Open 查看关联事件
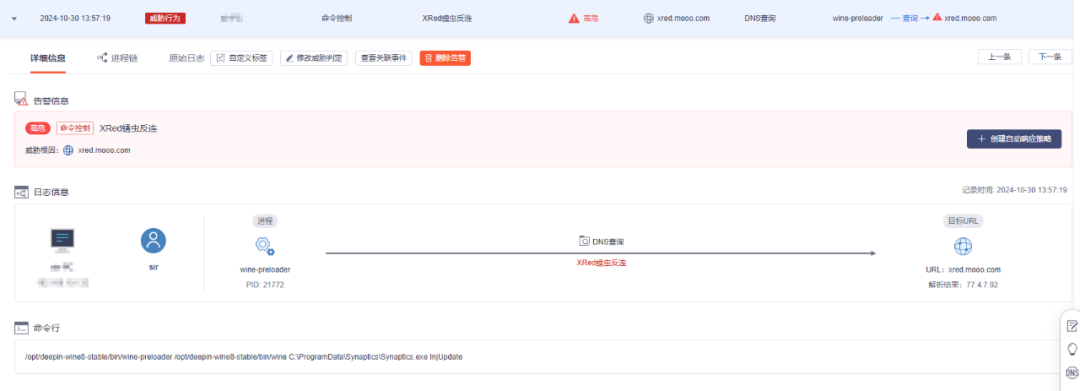 tap(384, 59)
